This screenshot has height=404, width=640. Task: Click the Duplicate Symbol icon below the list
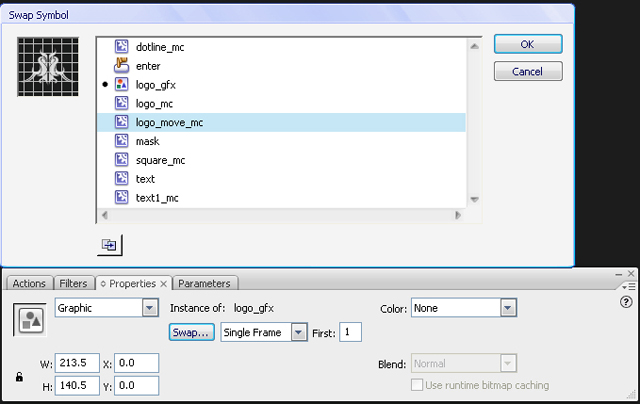[109, 245]
